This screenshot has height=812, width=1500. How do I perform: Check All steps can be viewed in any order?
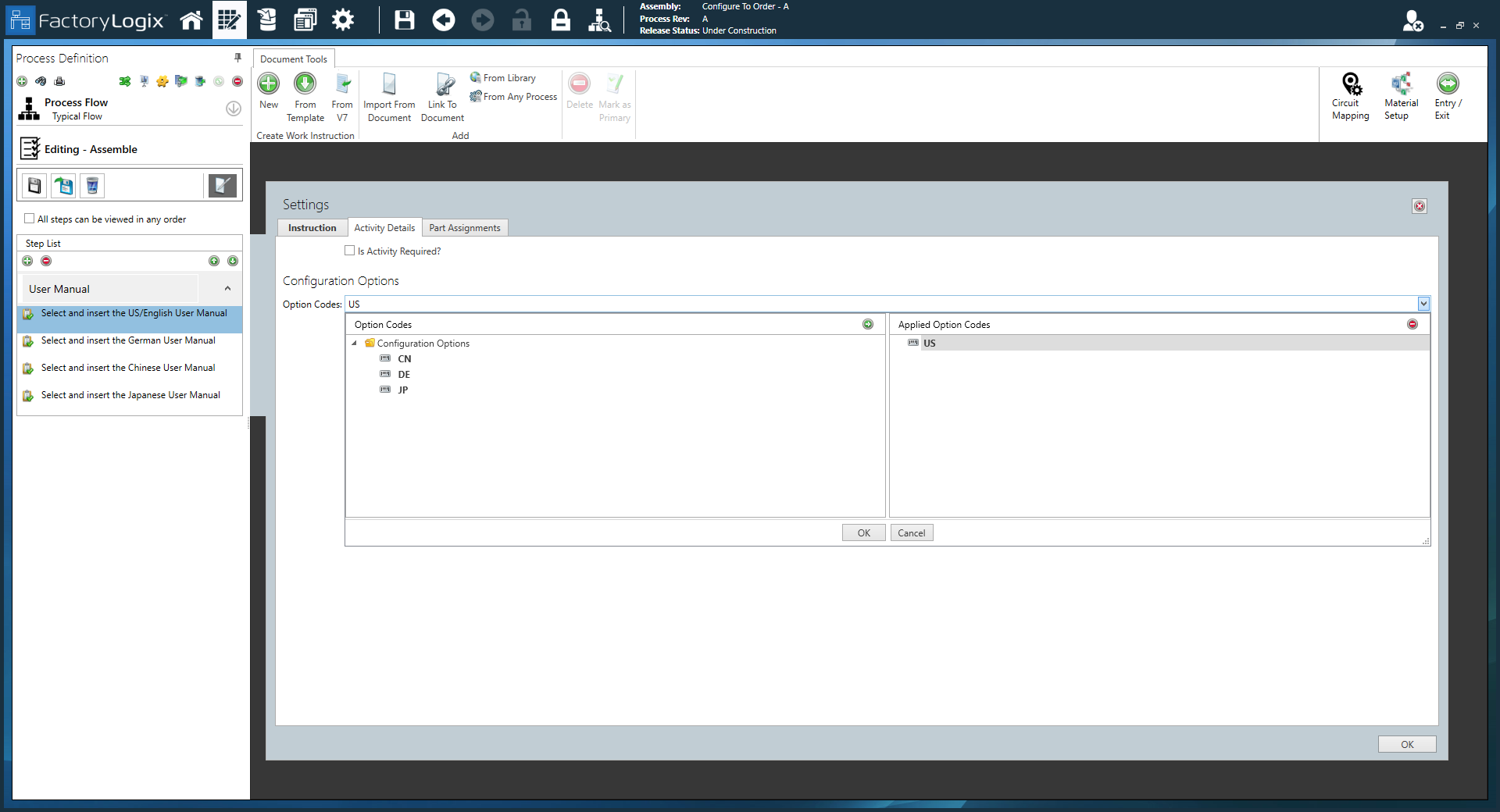point(29,219)
